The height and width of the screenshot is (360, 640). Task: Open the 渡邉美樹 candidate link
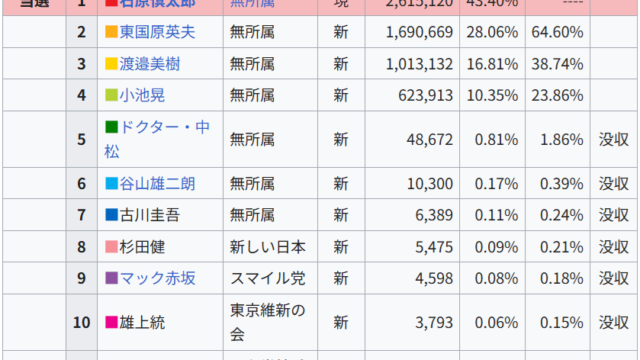click(x=149, y=64)
